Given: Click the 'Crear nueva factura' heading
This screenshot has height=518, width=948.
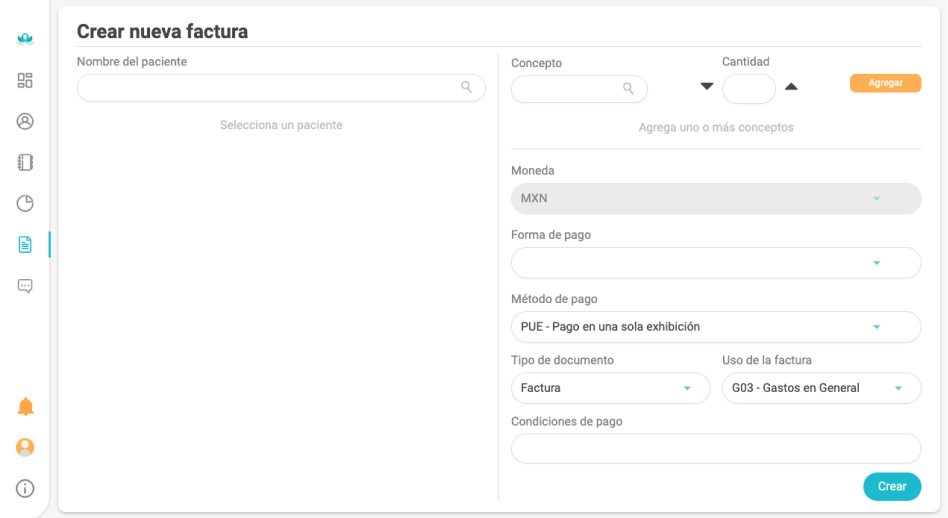Looking at the screenshot, I should pyautogui.click(x=162, y=31).
